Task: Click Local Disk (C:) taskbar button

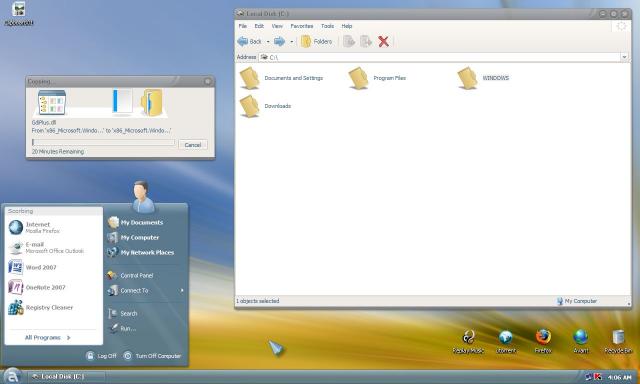Action: [x=67, y=376]
